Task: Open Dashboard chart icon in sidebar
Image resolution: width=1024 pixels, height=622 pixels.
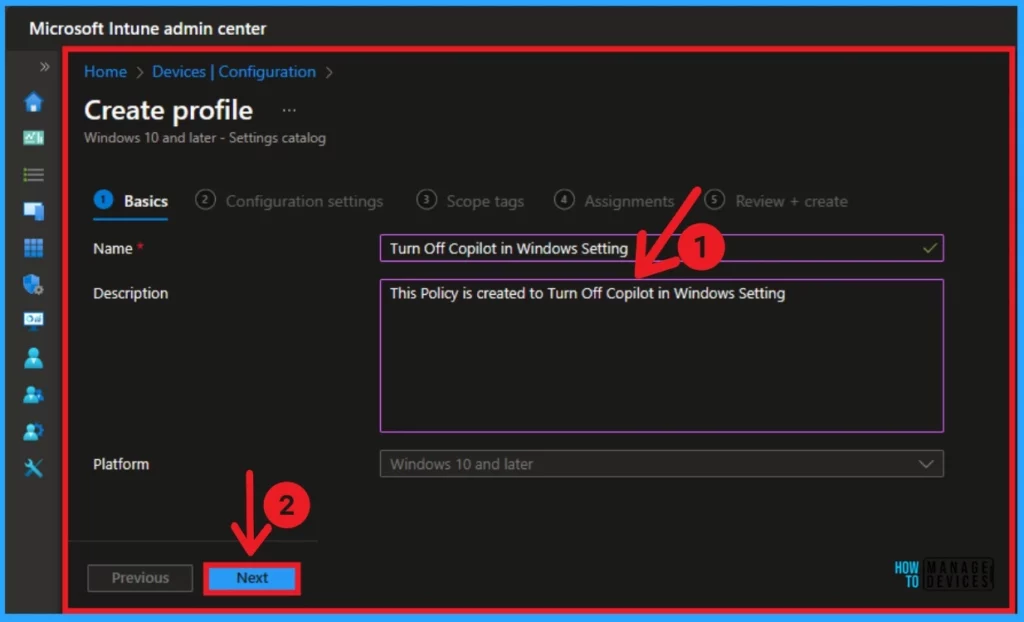Action: click(x=33, y=137)
